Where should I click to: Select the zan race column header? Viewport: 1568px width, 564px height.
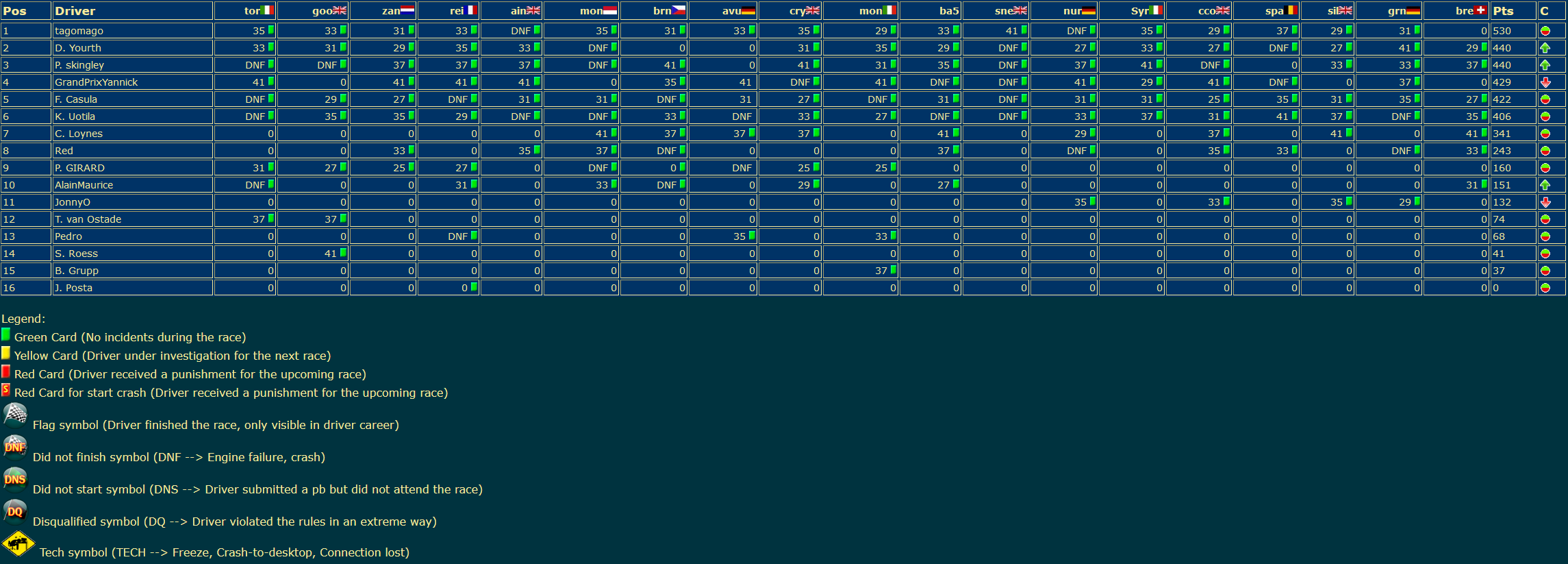tap(399, 11)
